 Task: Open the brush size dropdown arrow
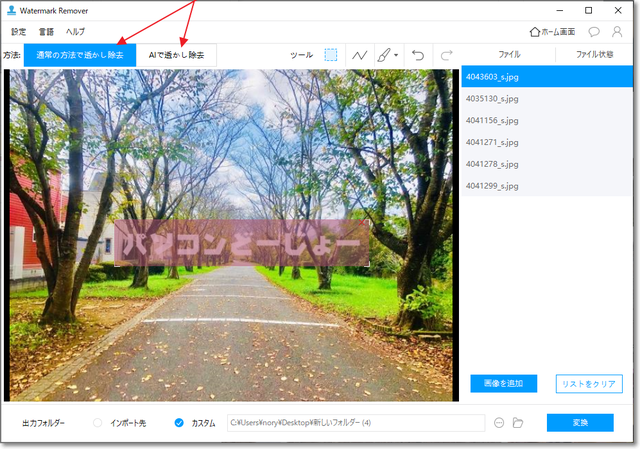coord(397,56)
